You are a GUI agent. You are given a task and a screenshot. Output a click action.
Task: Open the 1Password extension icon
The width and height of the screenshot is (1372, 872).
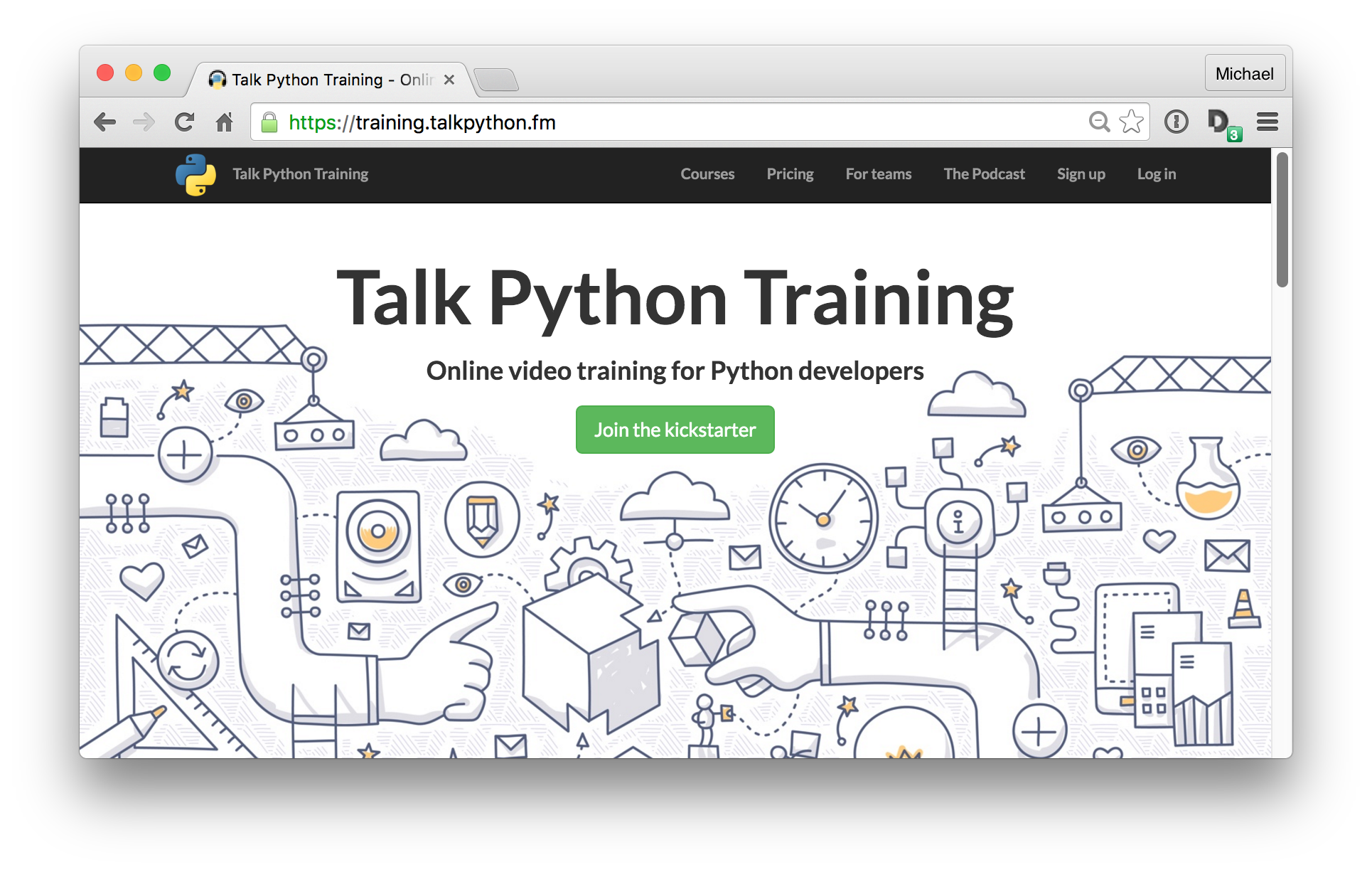(1177, 122)
